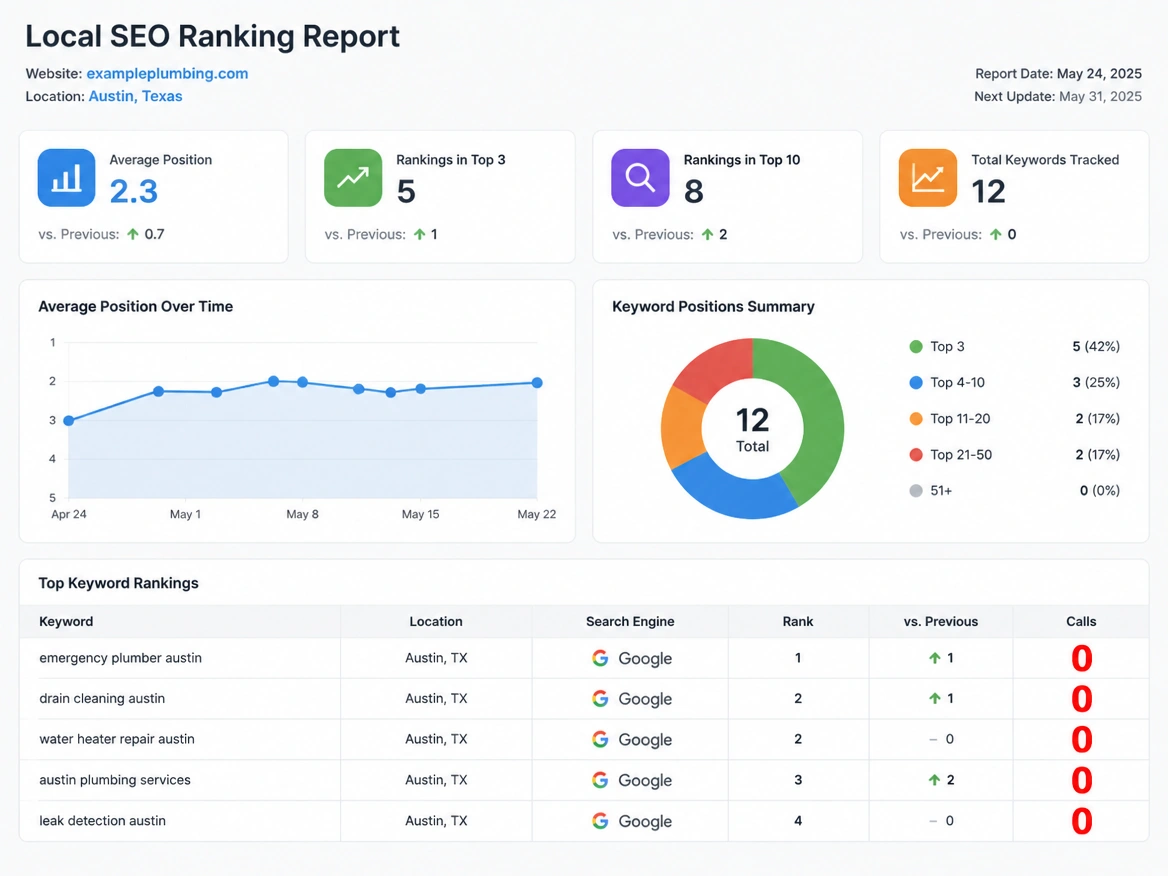
Task: Click the green up arrow under Total Keywords Tracked
Action: click(996, 234)
